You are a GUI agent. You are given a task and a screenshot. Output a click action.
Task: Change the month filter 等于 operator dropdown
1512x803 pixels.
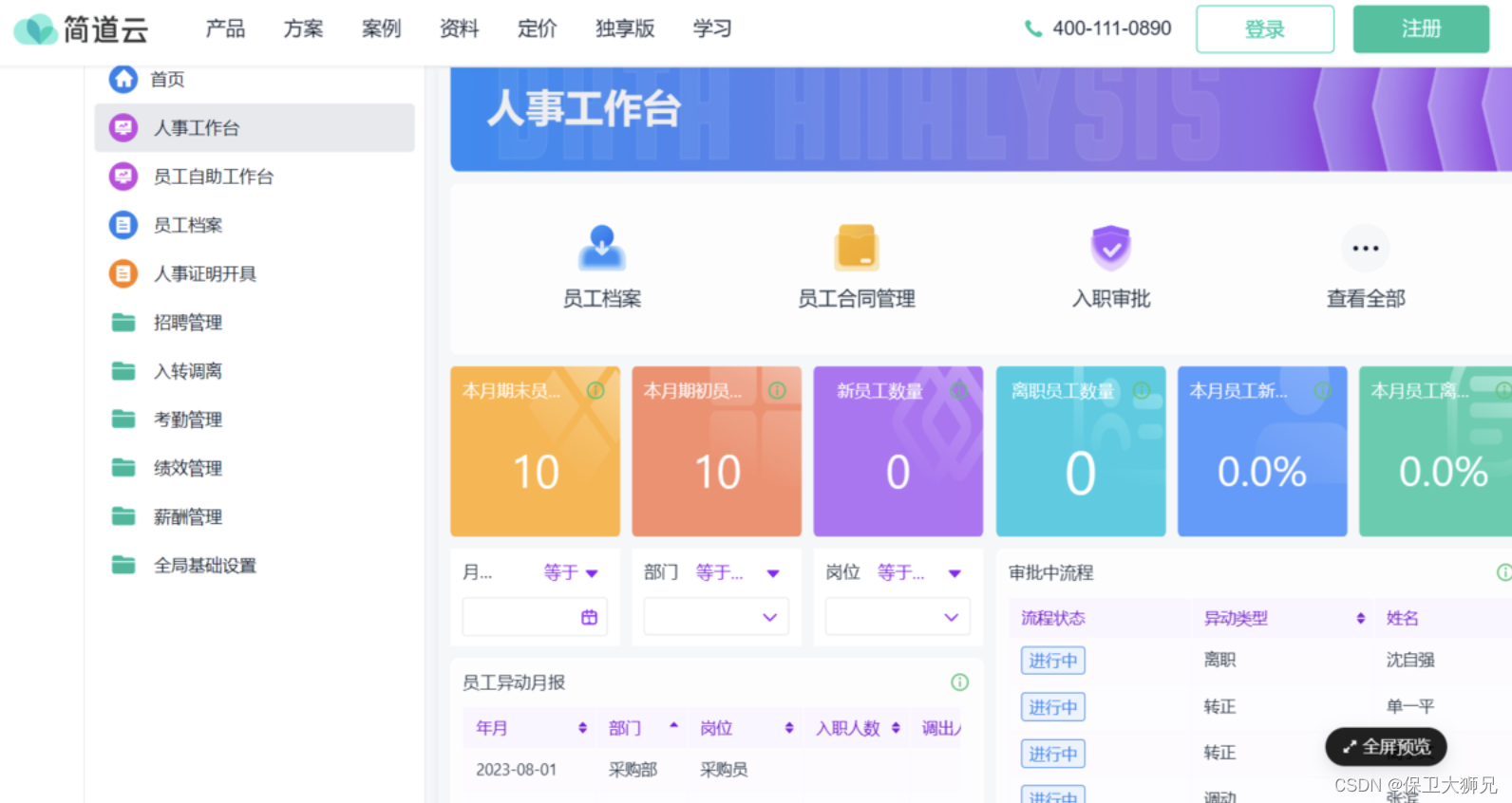coord(570,572)
